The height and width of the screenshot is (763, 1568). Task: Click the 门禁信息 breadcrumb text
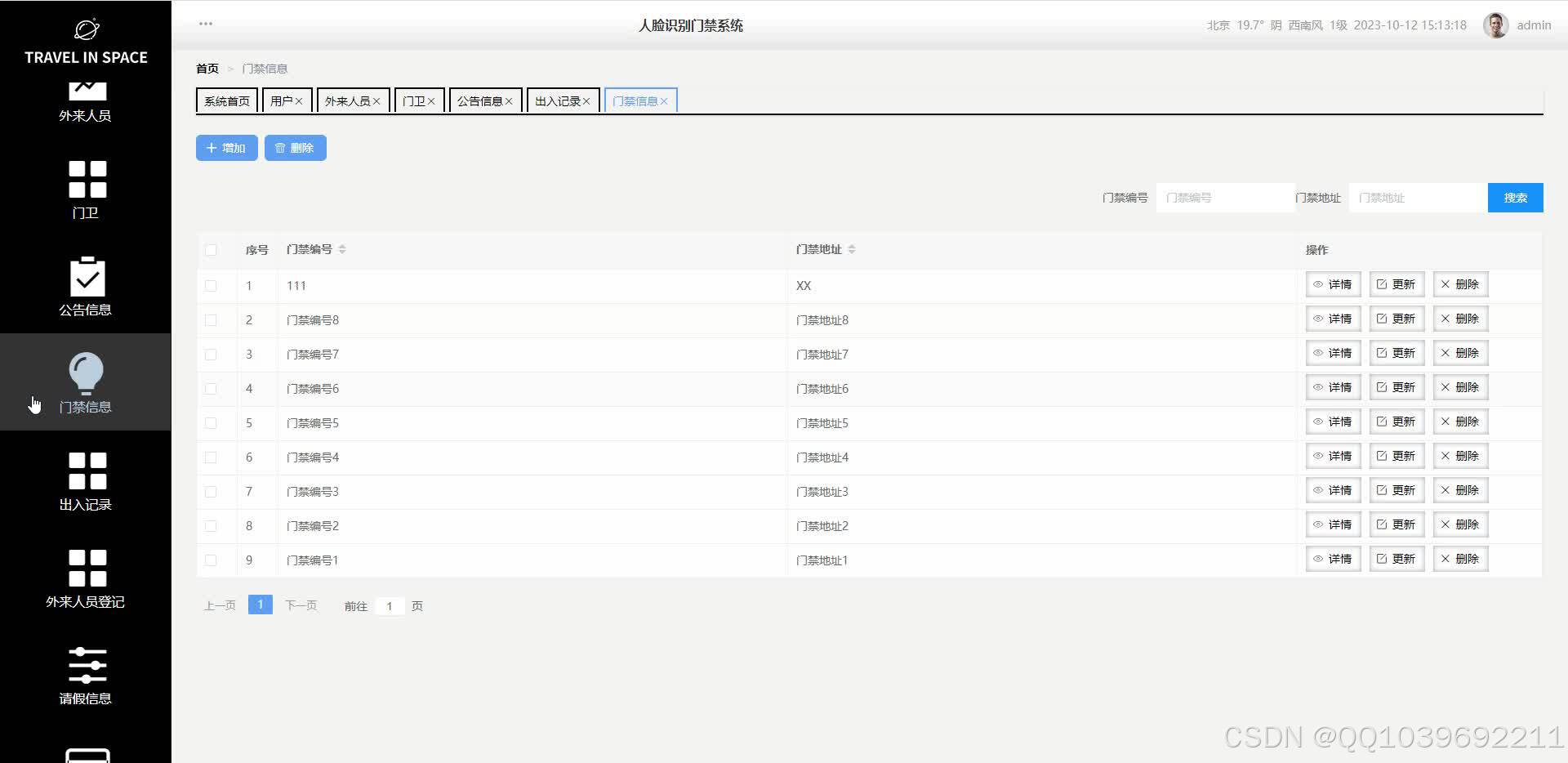(x=265, y=69)
